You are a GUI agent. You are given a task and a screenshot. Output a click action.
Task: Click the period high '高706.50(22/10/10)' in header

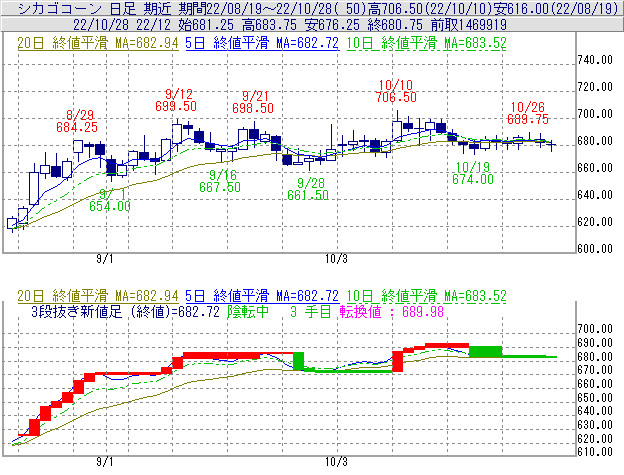point(430,8)
